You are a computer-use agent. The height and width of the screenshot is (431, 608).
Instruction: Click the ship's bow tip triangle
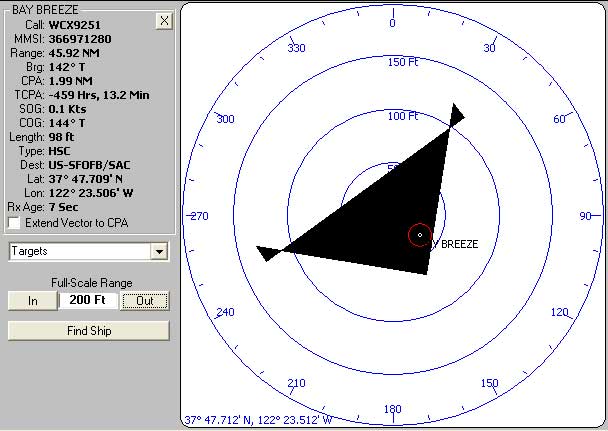tap(456, 114)
